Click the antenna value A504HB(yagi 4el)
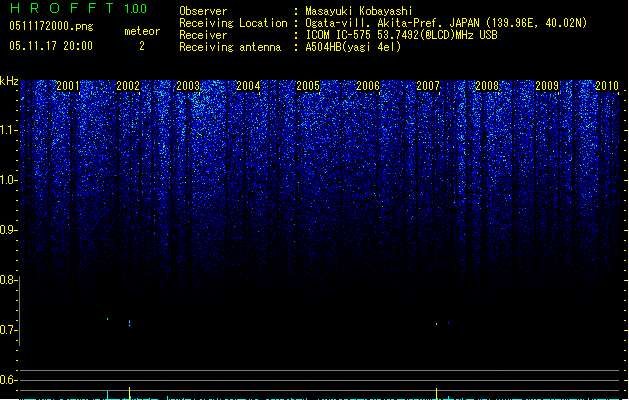The width and height of the screenshot is (629, 400). 353,47
